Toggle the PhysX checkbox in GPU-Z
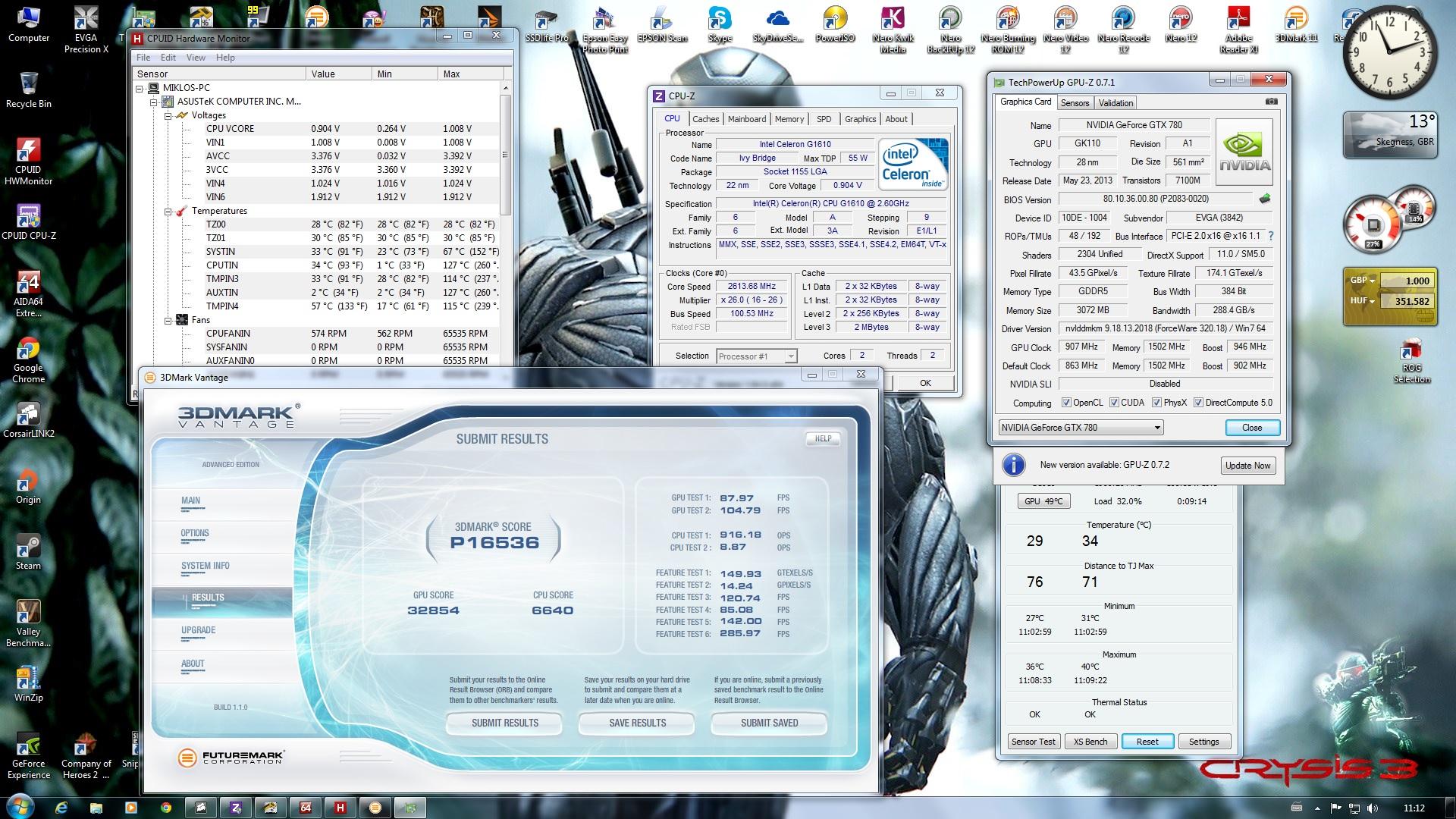 tap(1156, 403)
